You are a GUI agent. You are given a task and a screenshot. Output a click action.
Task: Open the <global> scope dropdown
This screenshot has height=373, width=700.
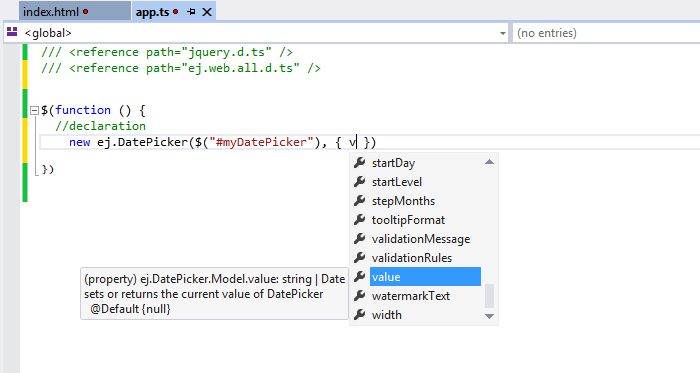[256, 33]
